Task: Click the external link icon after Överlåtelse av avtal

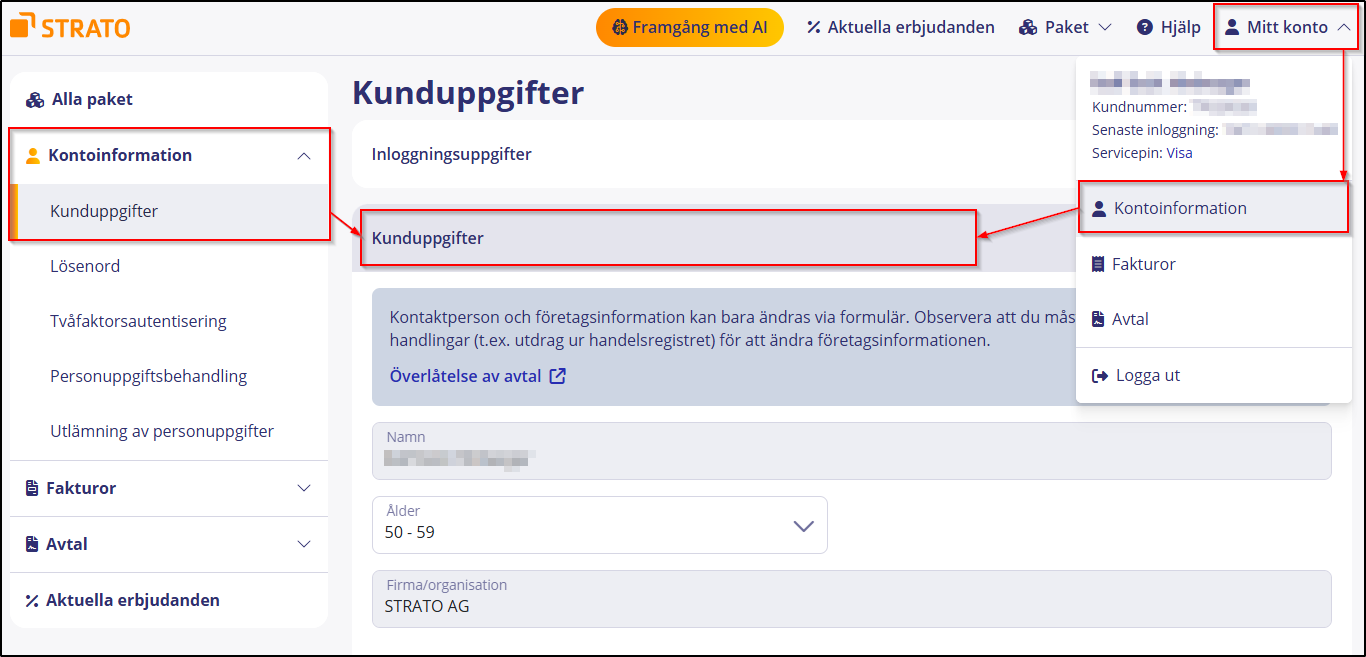Action: click(x=559, y=376)
